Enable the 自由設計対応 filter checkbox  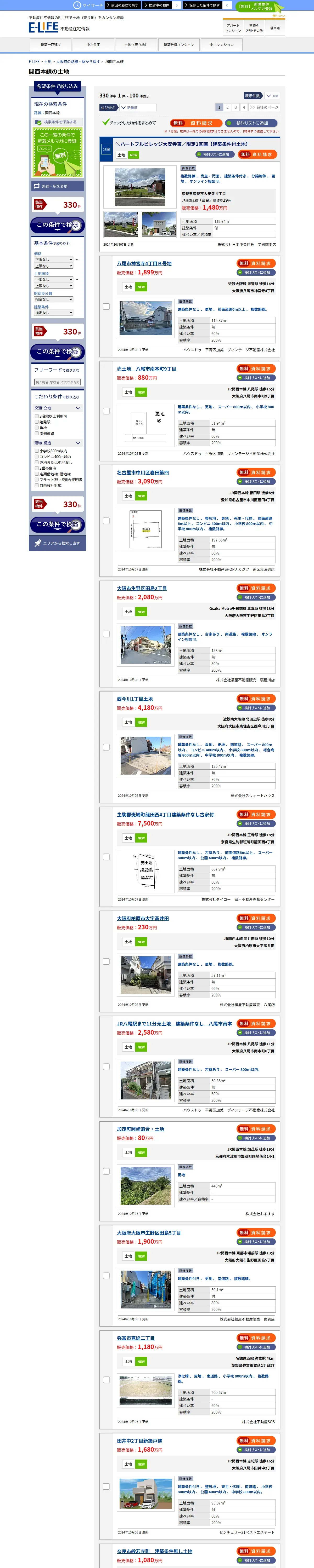pyautogui.click(x=37, y=486)
